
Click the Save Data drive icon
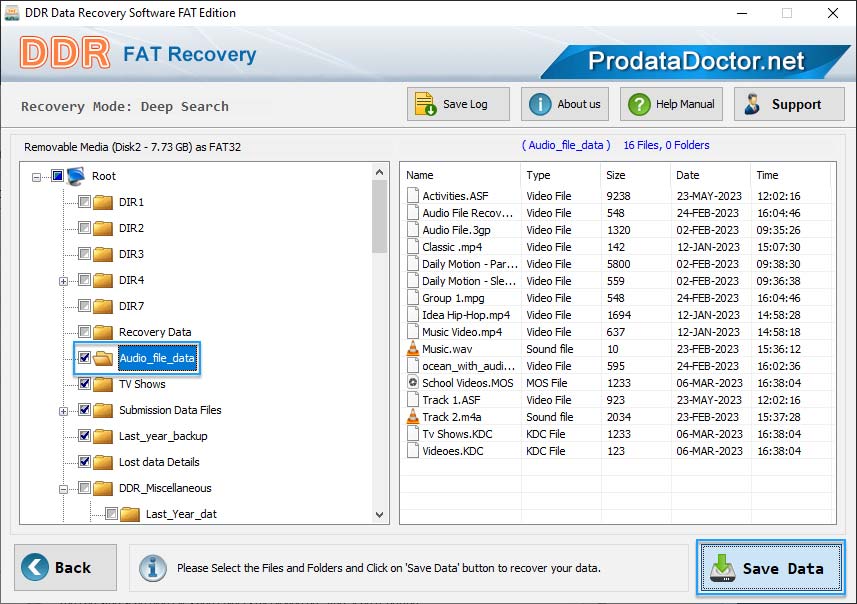point(723,568)
